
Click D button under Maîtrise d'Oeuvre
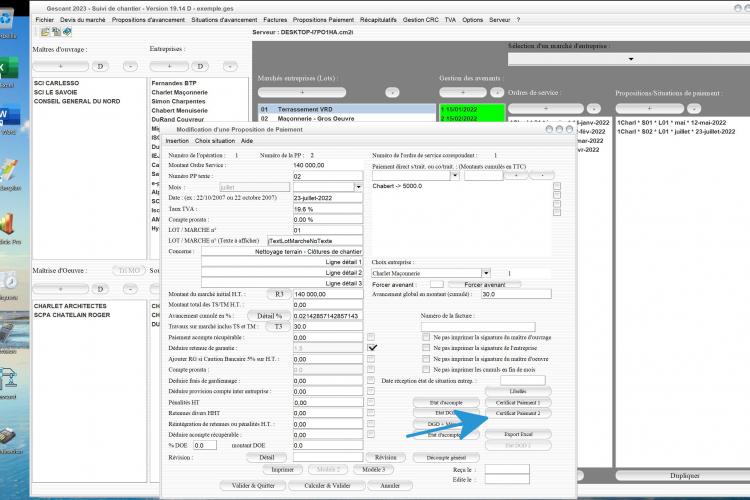click(x=100, y=289)
